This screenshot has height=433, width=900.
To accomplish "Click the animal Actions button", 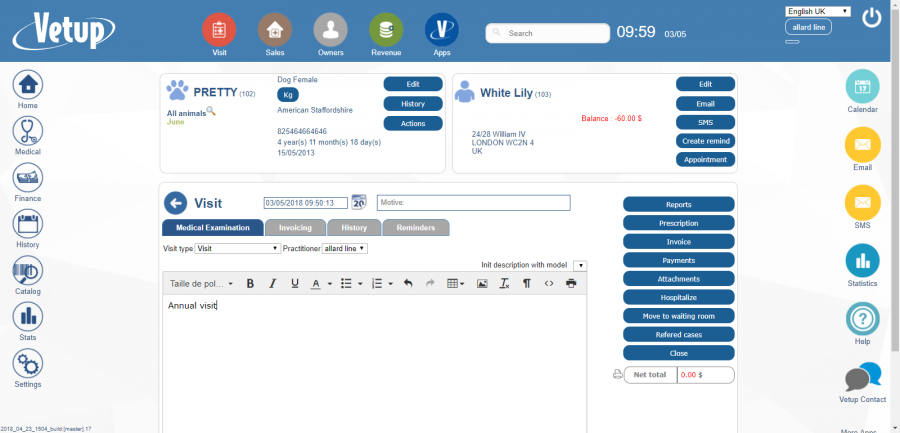I will (x=413, y=123).
